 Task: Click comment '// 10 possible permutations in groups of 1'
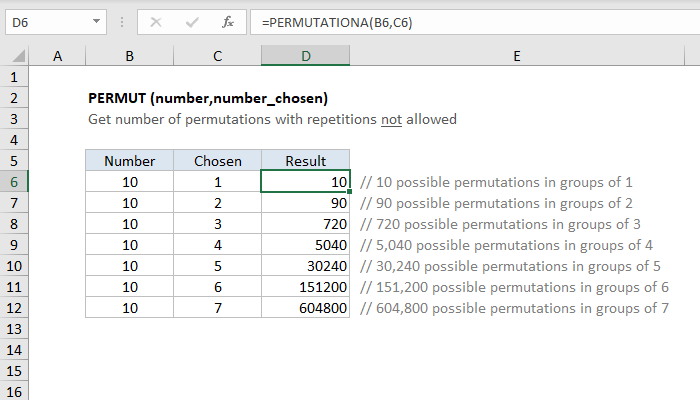(496, 182)
